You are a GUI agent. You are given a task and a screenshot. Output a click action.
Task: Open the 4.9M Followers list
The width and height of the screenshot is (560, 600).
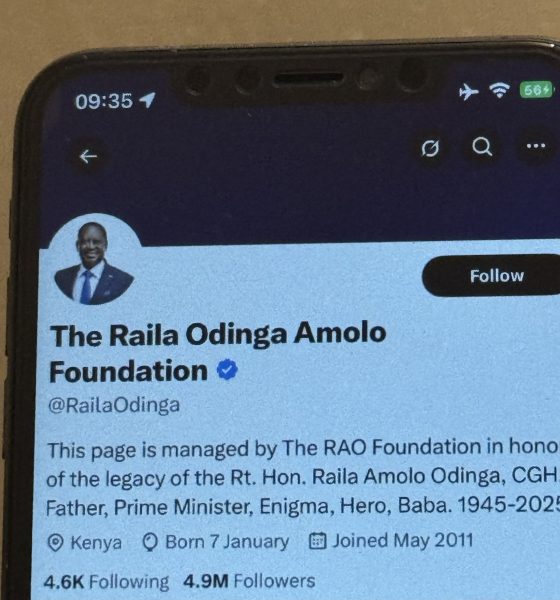(249, 581)
